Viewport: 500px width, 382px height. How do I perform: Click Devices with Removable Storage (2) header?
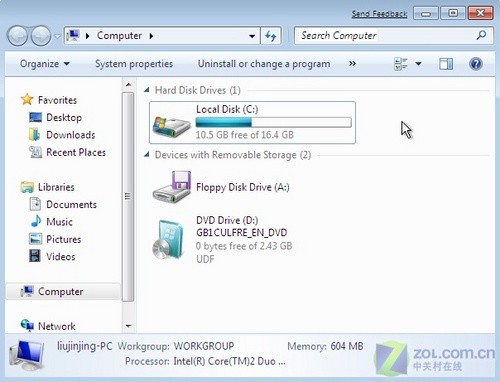[x=233, y=155]
